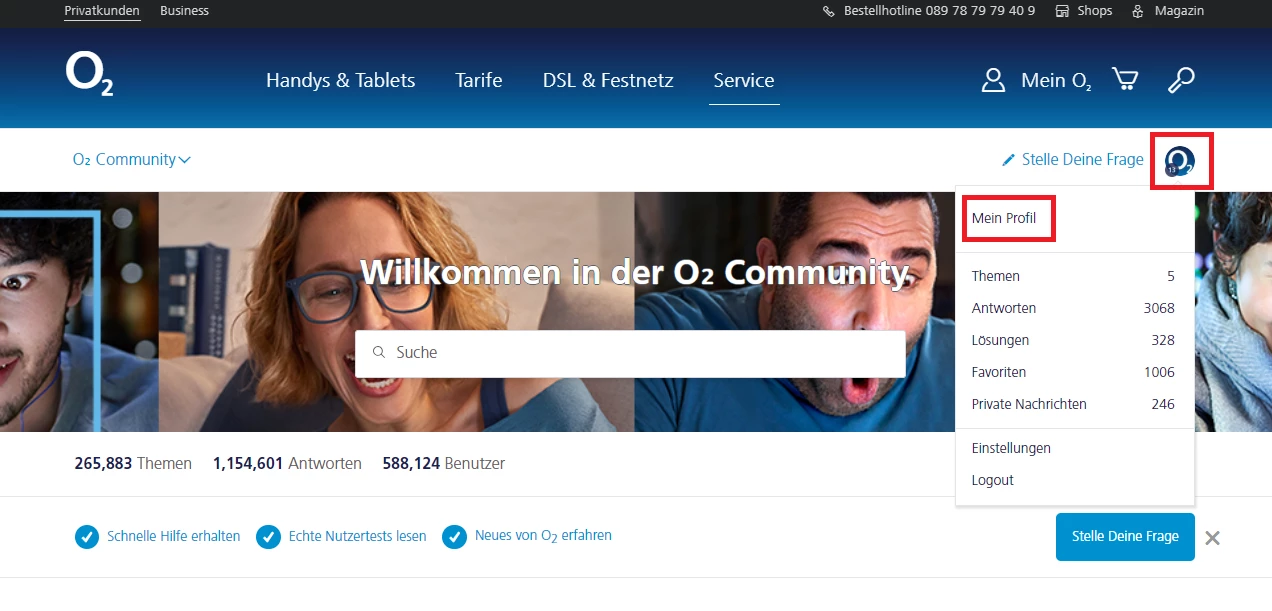Click the 1,154,601 Antworten statistic
1272x611 pixels.
coord(287,464)
